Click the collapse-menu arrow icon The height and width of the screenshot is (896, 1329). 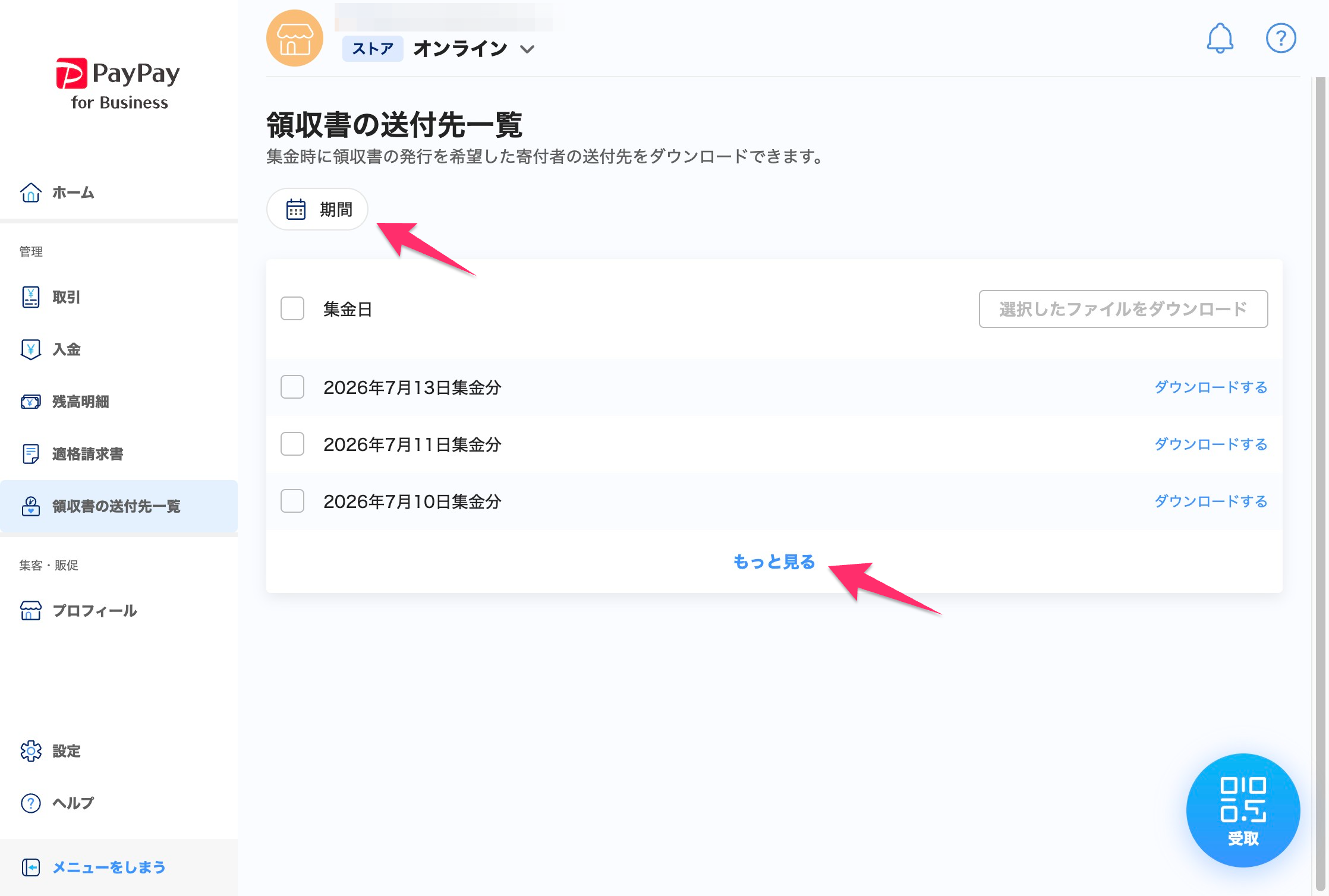(x=31, y=867)
